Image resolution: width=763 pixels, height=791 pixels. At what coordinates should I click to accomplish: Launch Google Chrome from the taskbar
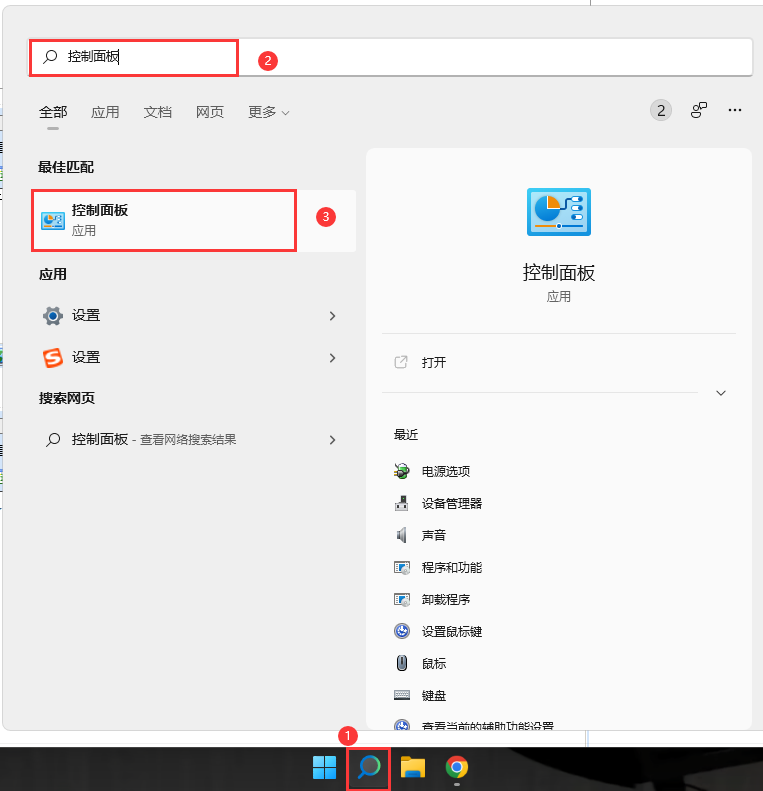click(x=457, y=767)
